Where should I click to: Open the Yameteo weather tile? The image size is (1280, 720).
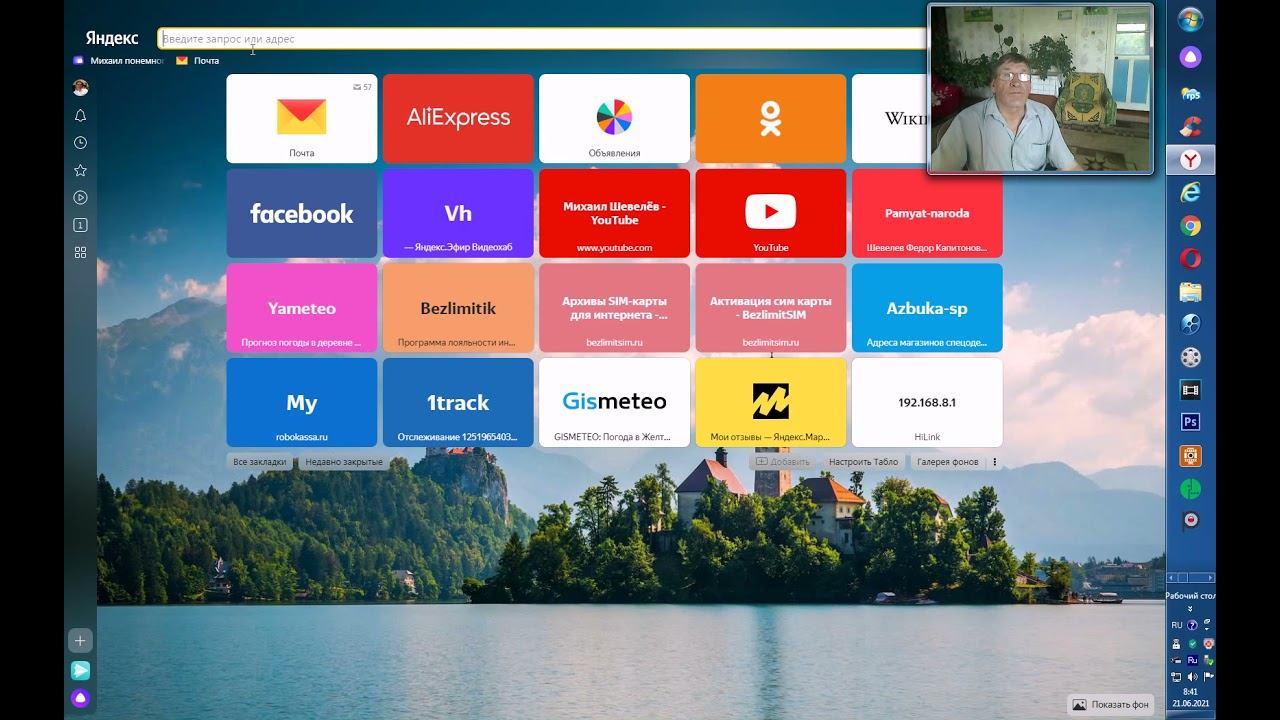click(302, 308)
